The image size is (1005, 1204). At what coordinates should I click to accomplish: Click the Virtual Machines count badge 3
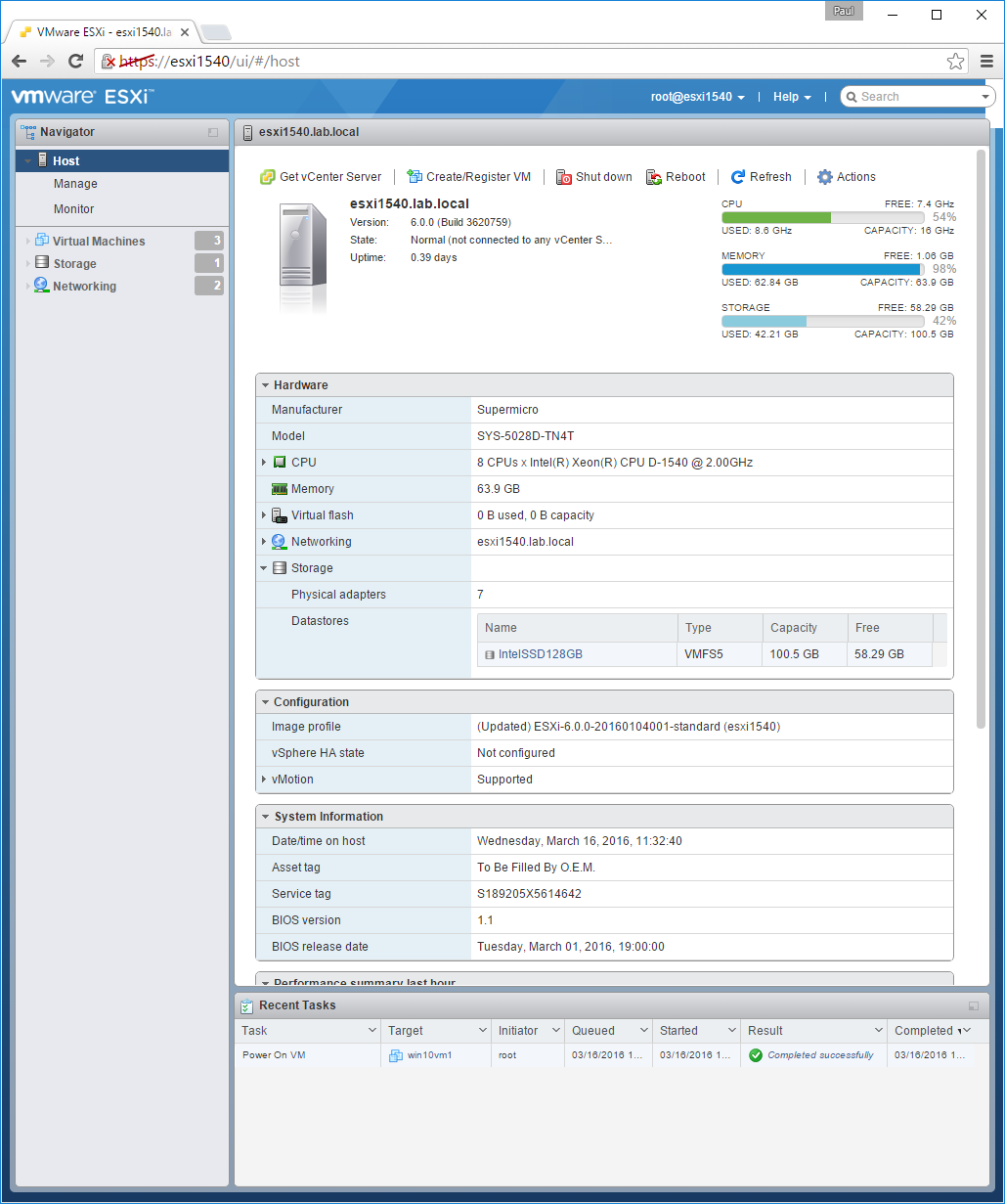[x=209, y=241]
